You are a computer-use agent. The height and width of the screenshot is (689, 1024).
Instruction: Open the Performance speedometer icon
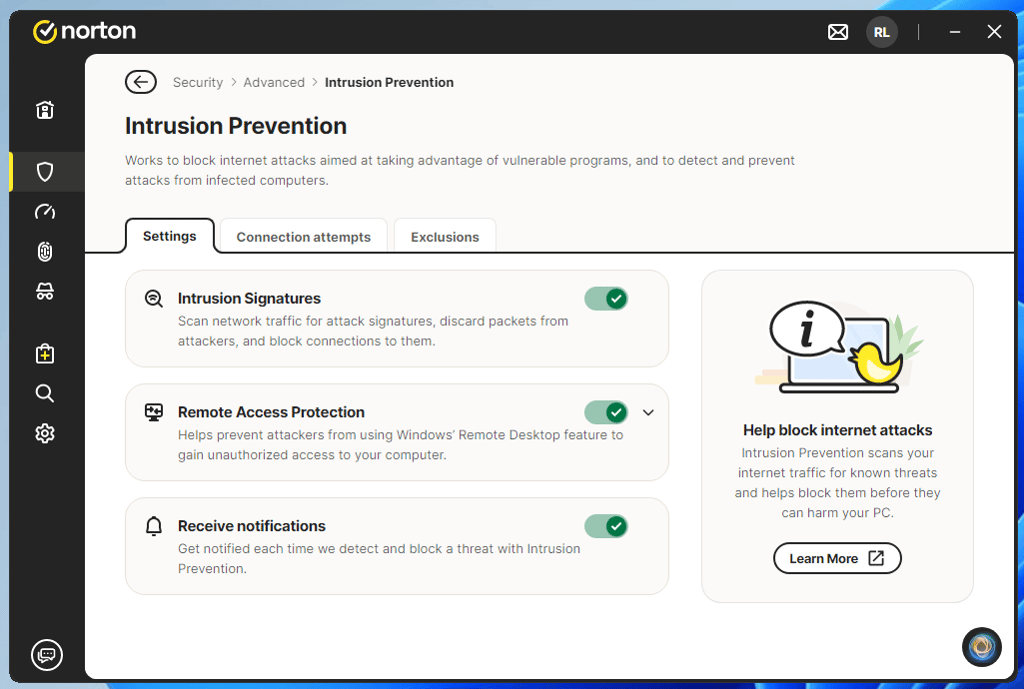[x=45, y=212]
